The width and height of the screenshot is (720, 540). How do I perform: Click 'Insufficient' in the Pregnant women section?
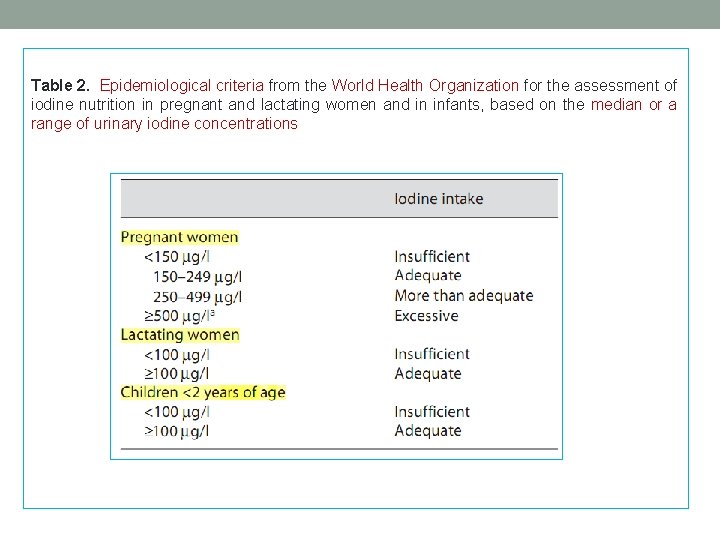coord(432,257)
